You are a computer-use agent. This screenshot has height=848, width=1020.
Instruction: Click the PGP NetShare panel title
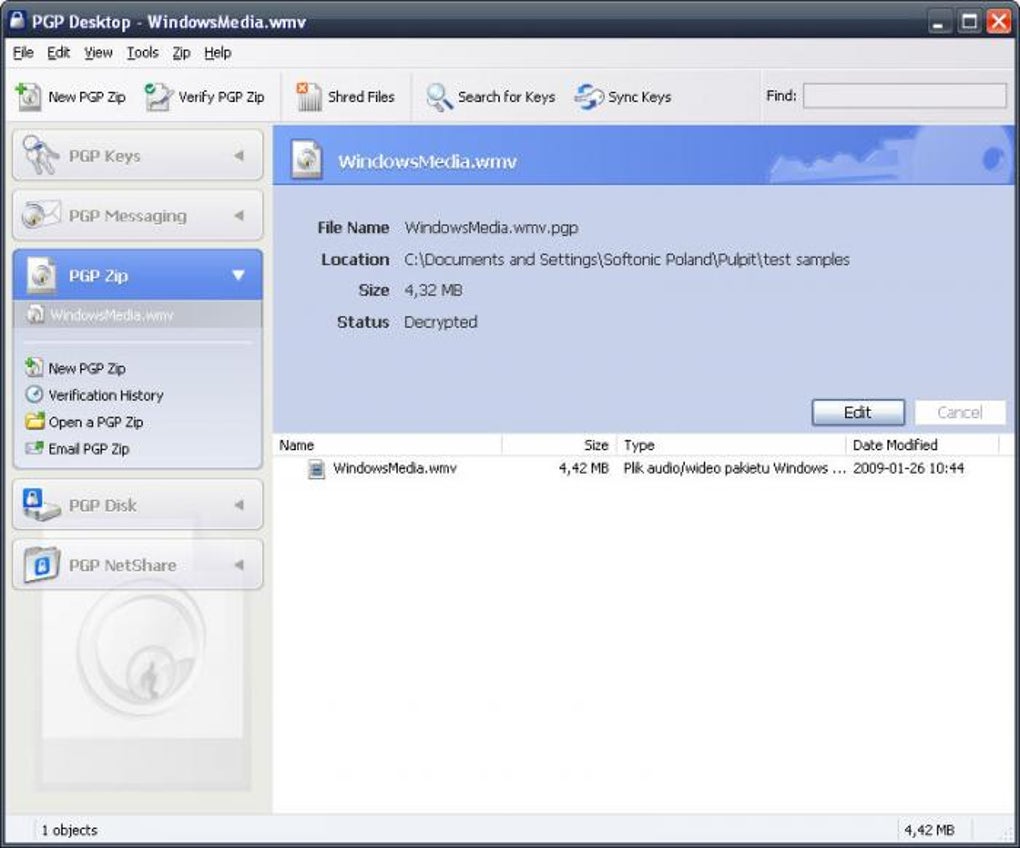122,565
